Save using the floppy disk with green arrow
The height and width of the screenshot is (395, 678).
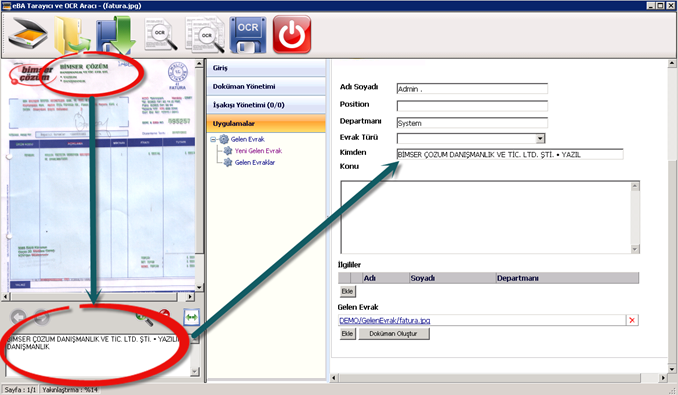(115, 35)
